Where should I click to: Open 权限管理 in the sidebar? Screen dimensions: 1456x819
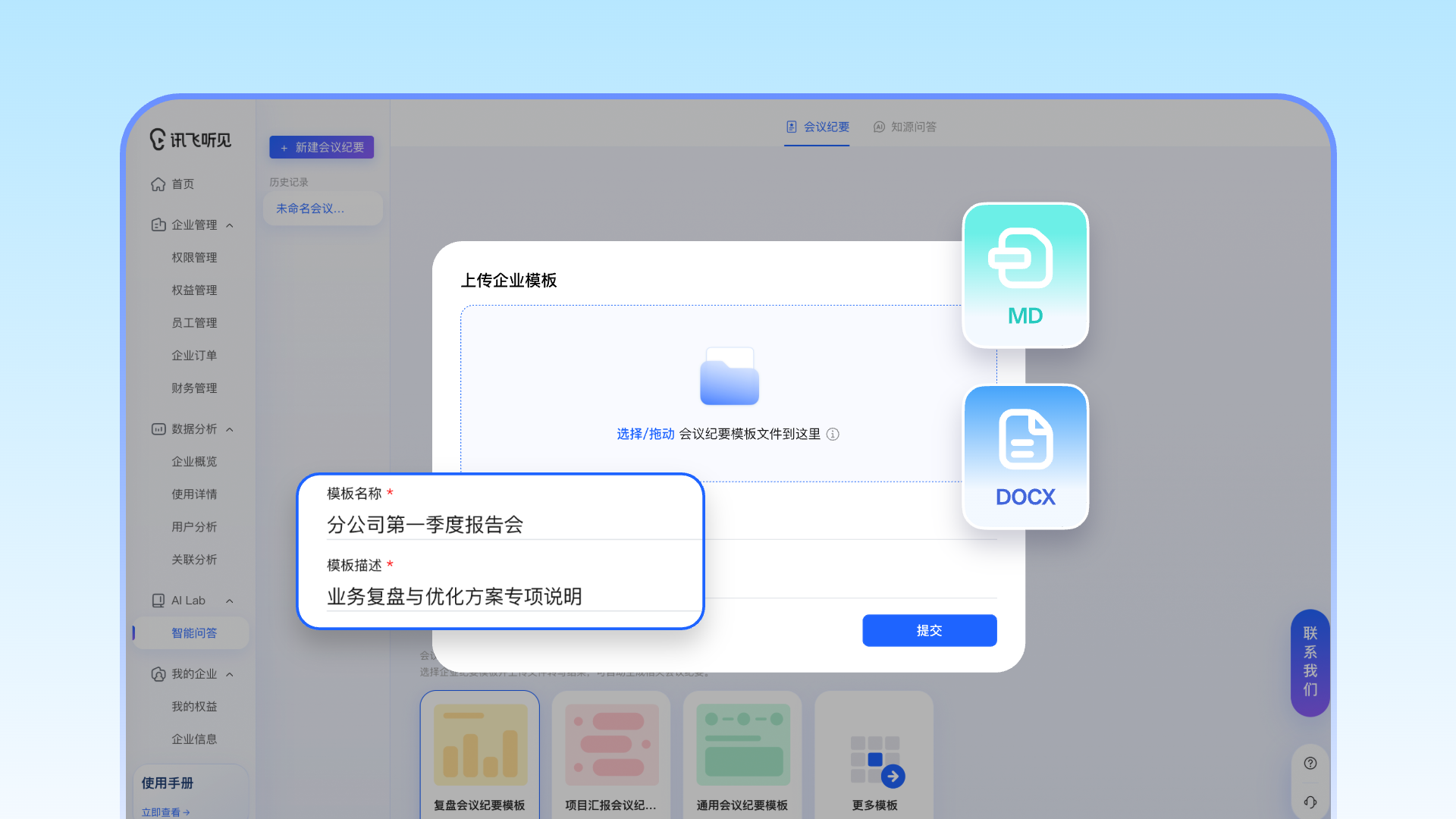point(194,258)
